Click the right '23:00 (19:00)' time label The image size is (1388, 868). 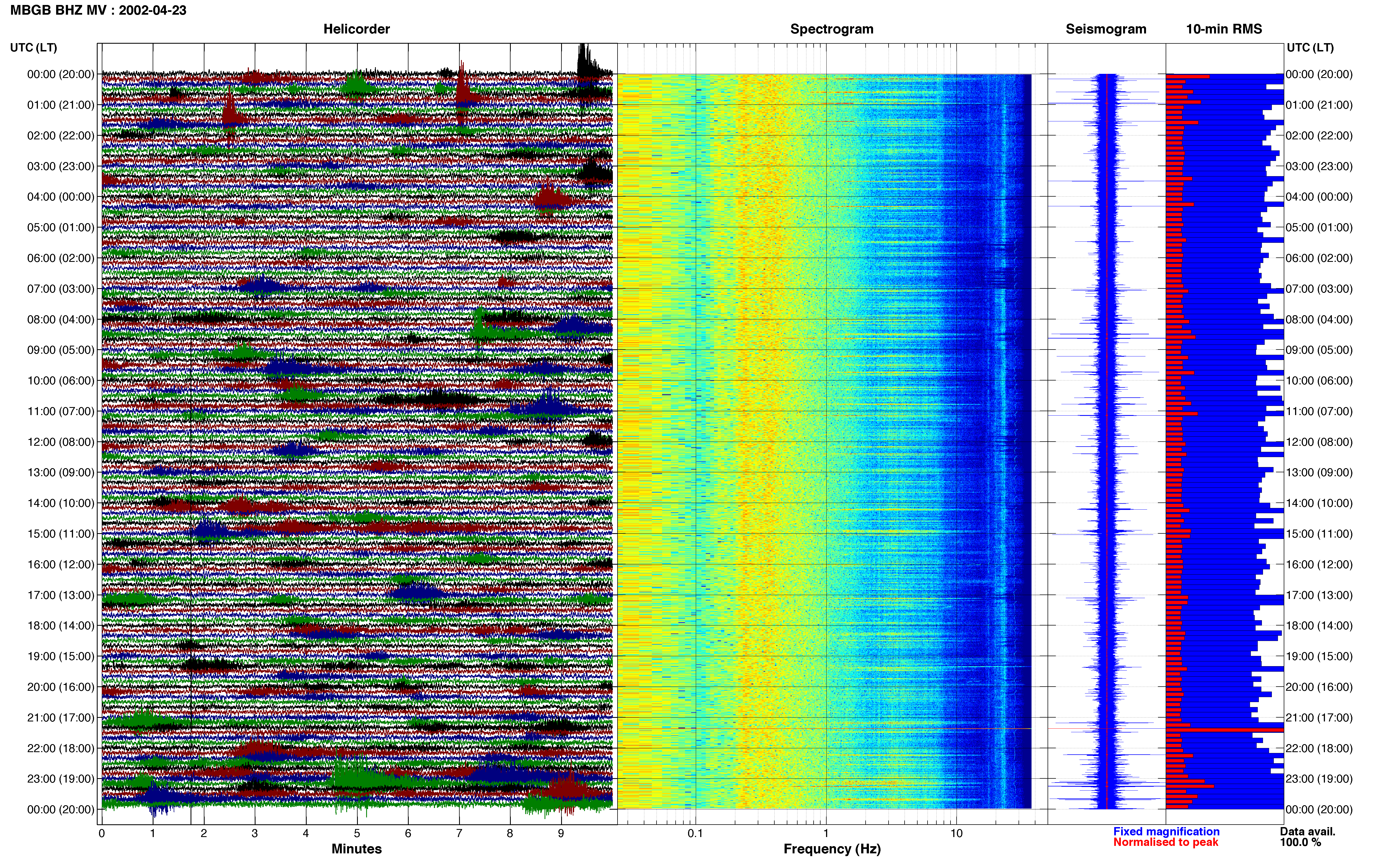1319,779
